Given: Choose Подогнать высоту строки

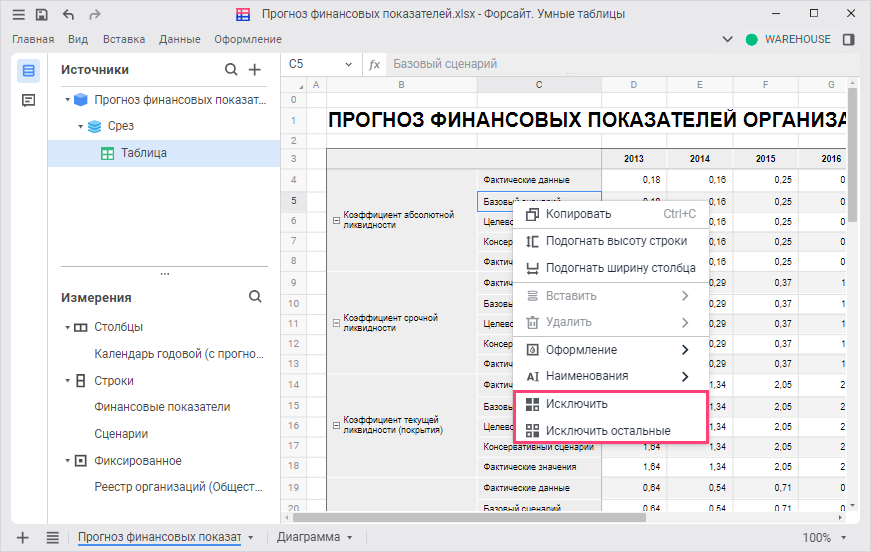Looking at the screenshot, I should pos(610,241).
